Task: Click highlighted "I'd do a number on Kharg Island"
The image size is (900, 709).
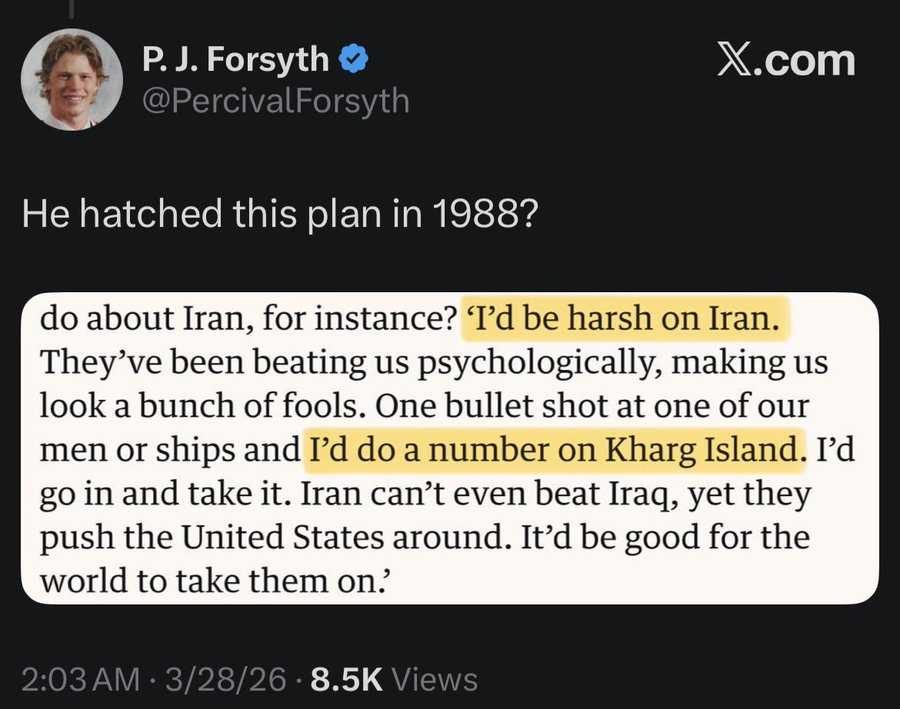Action: (554, 449)
